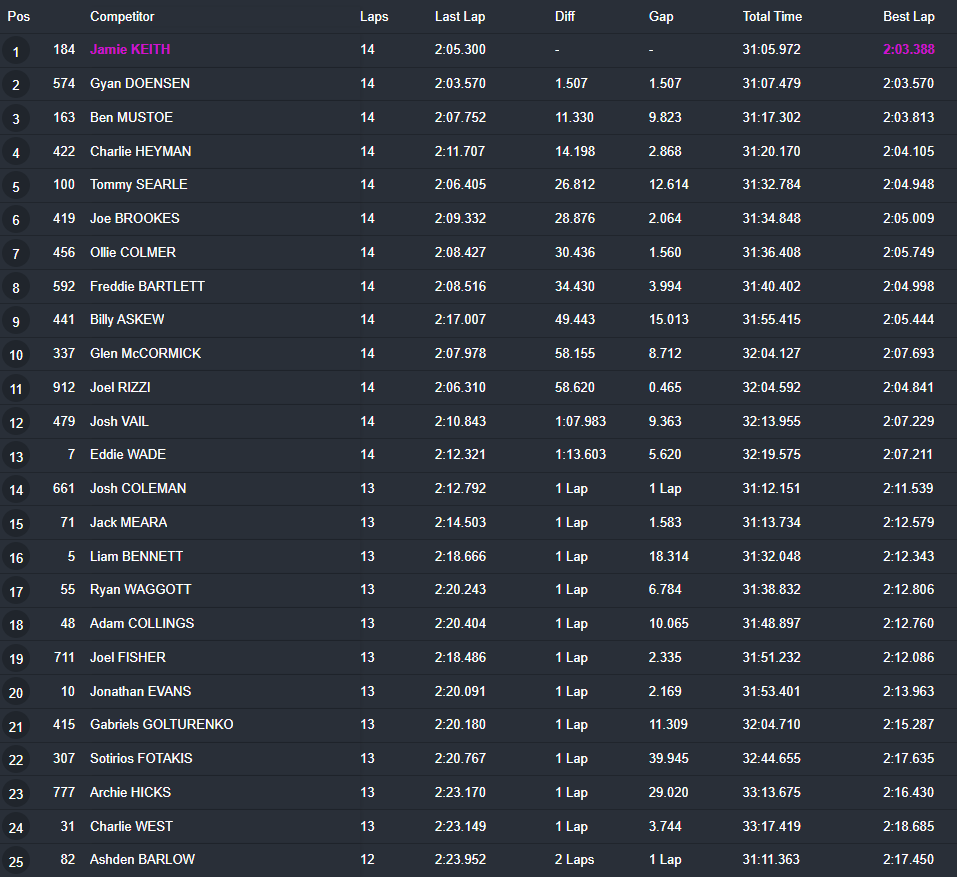Open Gyan DOENSEN competitor entry
Image resolution: width=957 pixels, height=877 pixels.
point(140,84)
